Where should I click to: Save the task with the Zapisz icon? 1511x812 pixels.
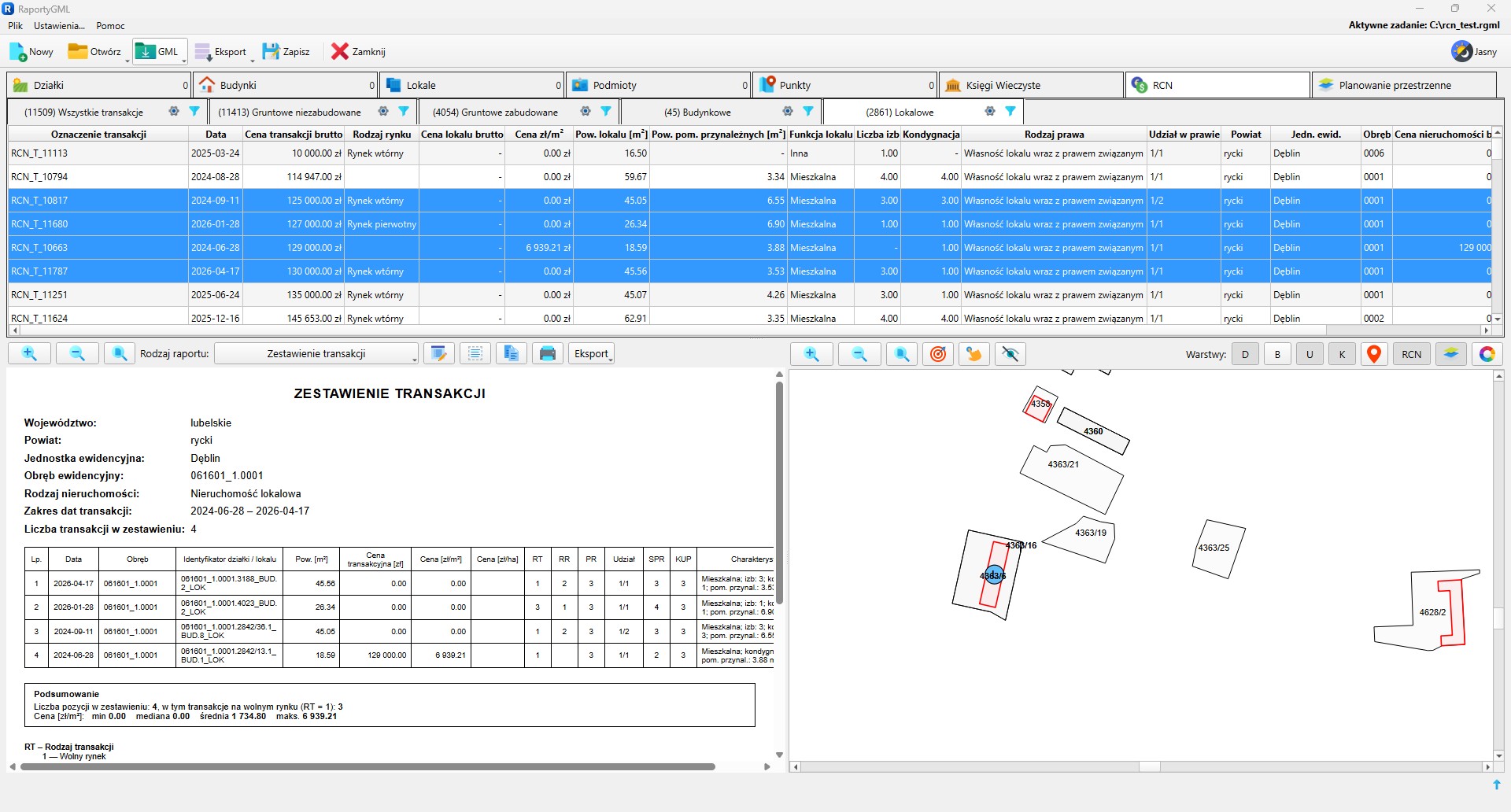286,52
